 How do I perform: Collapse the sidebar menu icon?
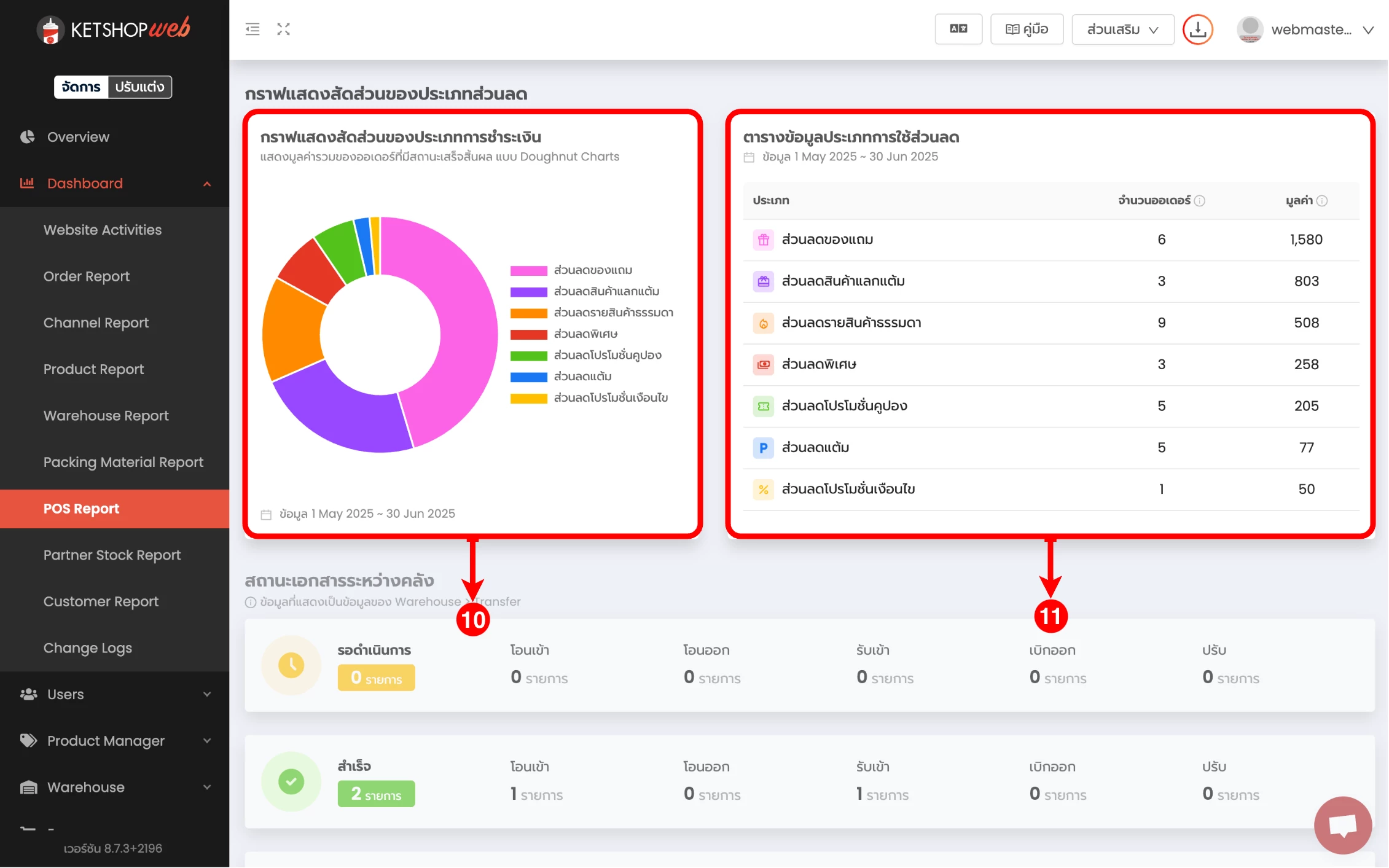coord(252,29)
